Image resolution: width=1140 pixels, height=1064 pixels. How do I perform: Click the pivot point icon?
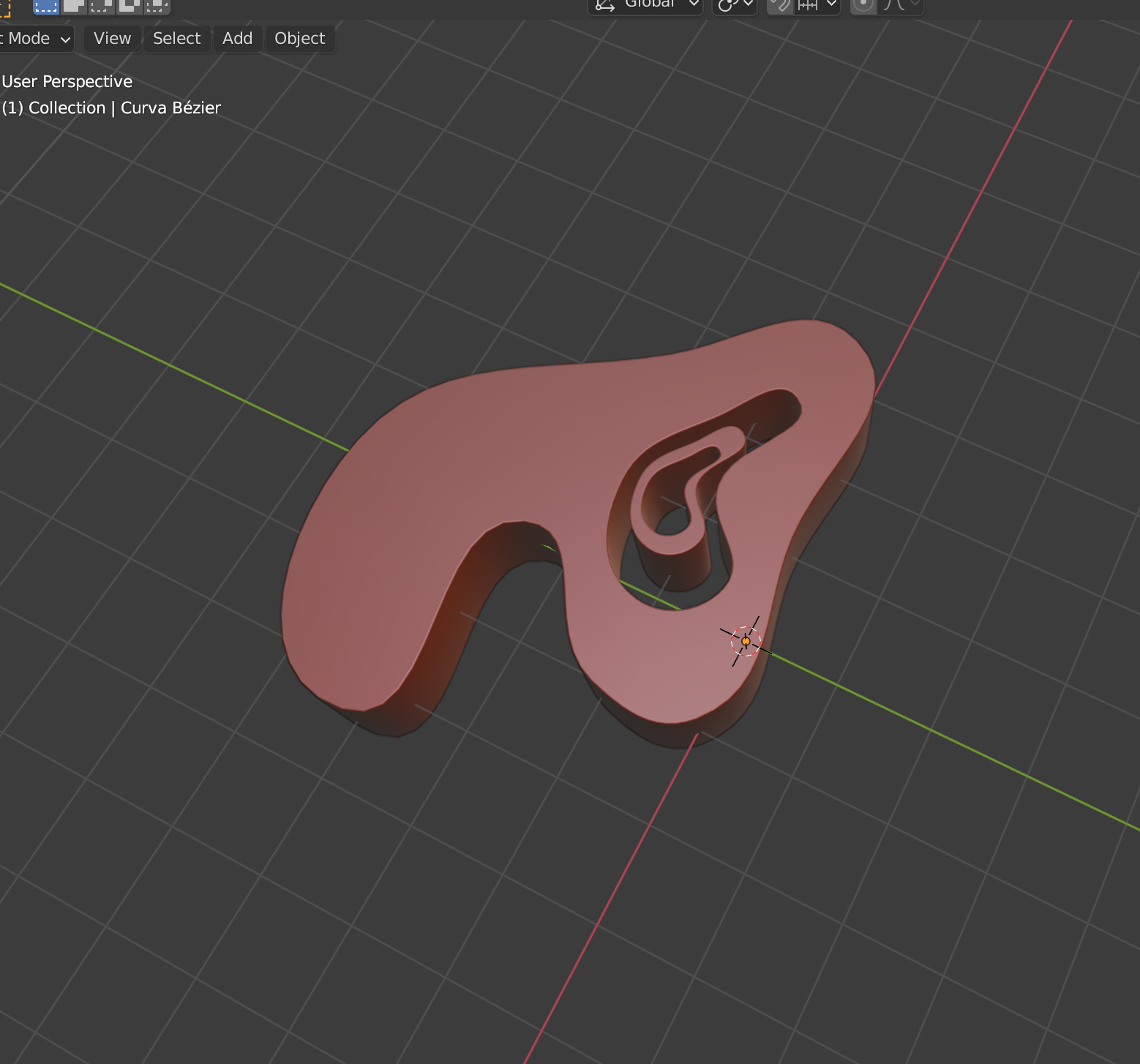point(726,5)
